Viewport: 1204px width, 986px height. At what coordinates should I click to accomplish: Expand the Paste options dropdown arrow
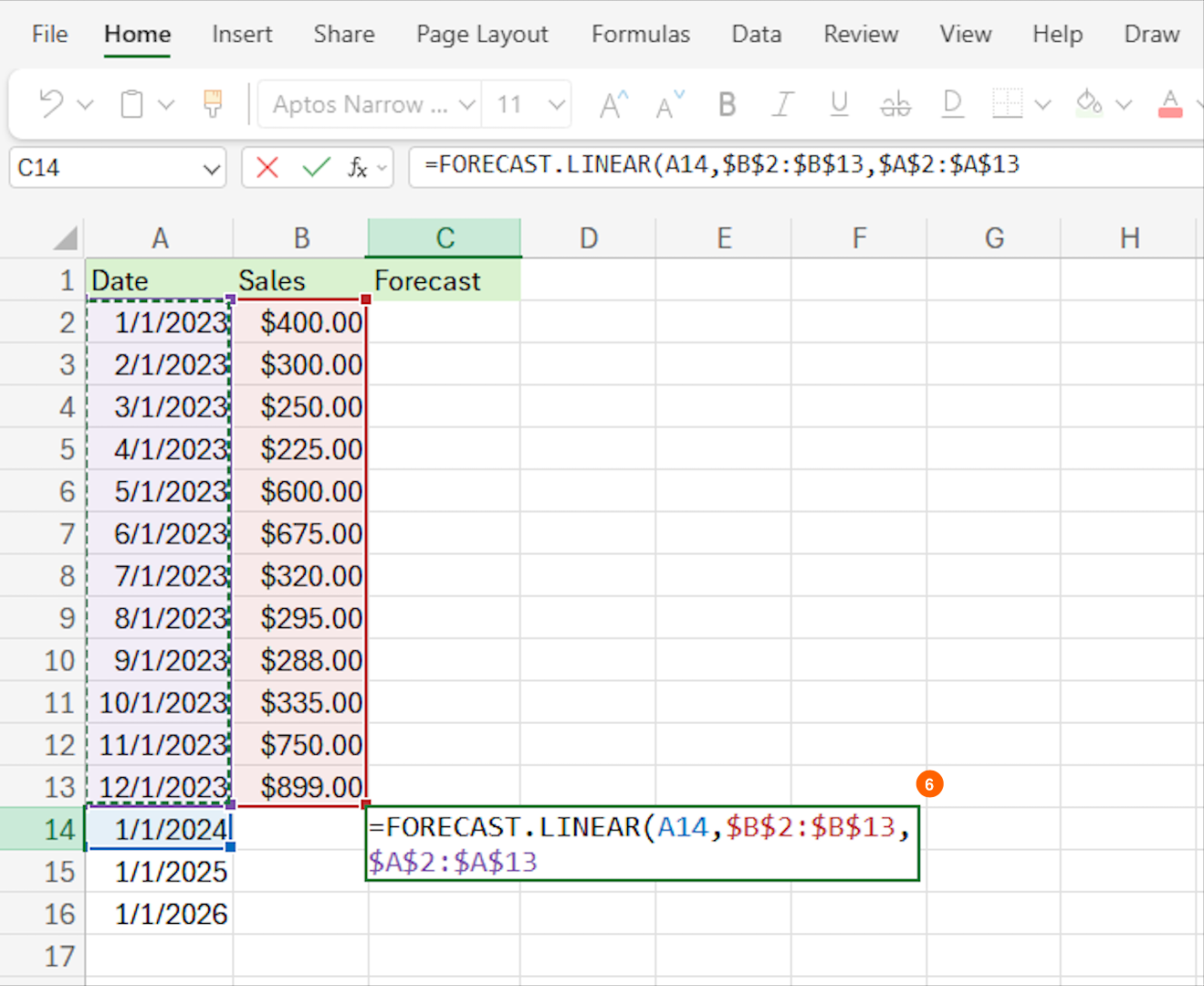point(166,105)
